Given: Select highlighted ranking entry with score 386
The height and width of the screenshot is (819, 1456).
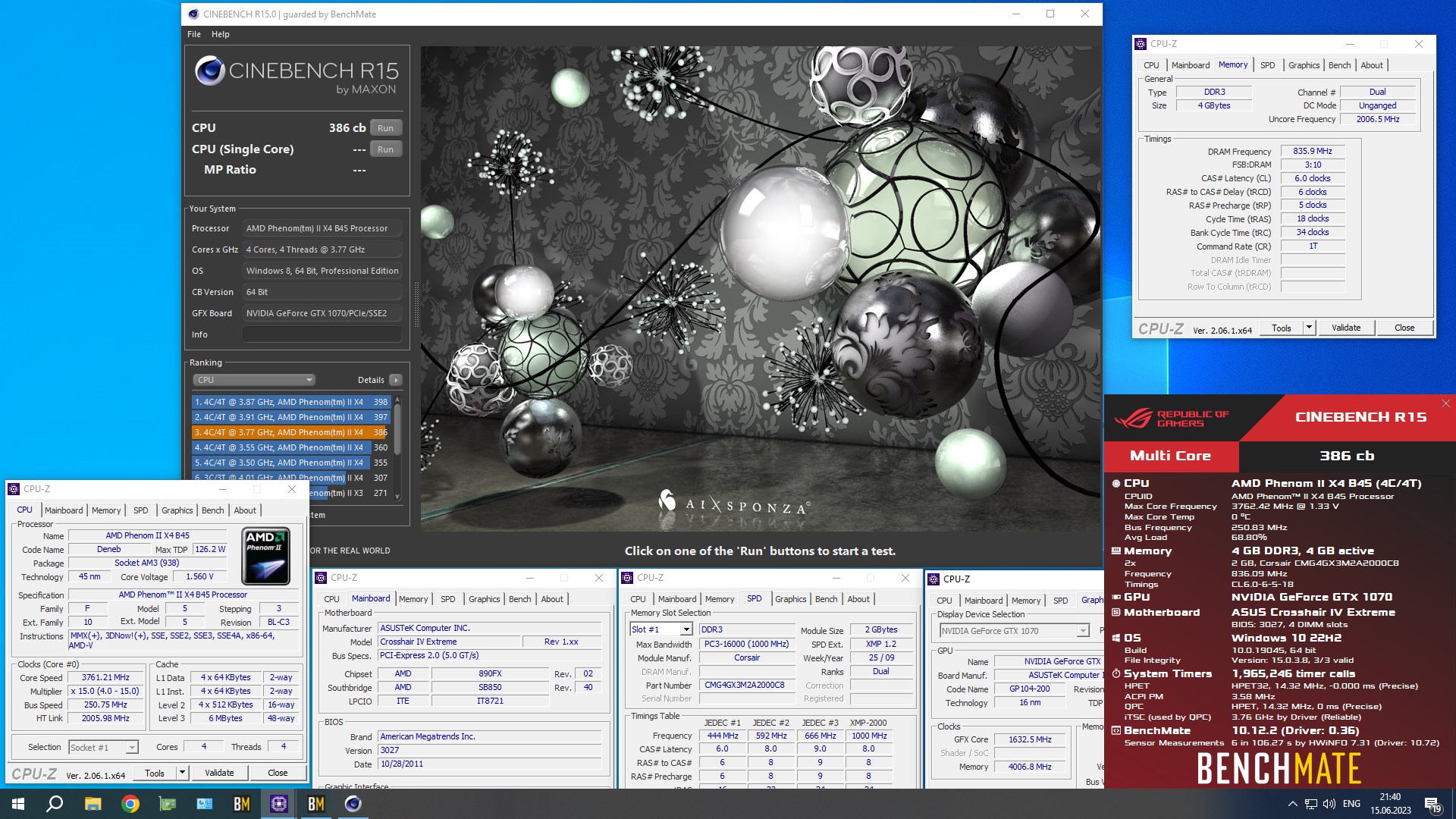Looking at the screenshot, I should point(291,432).
